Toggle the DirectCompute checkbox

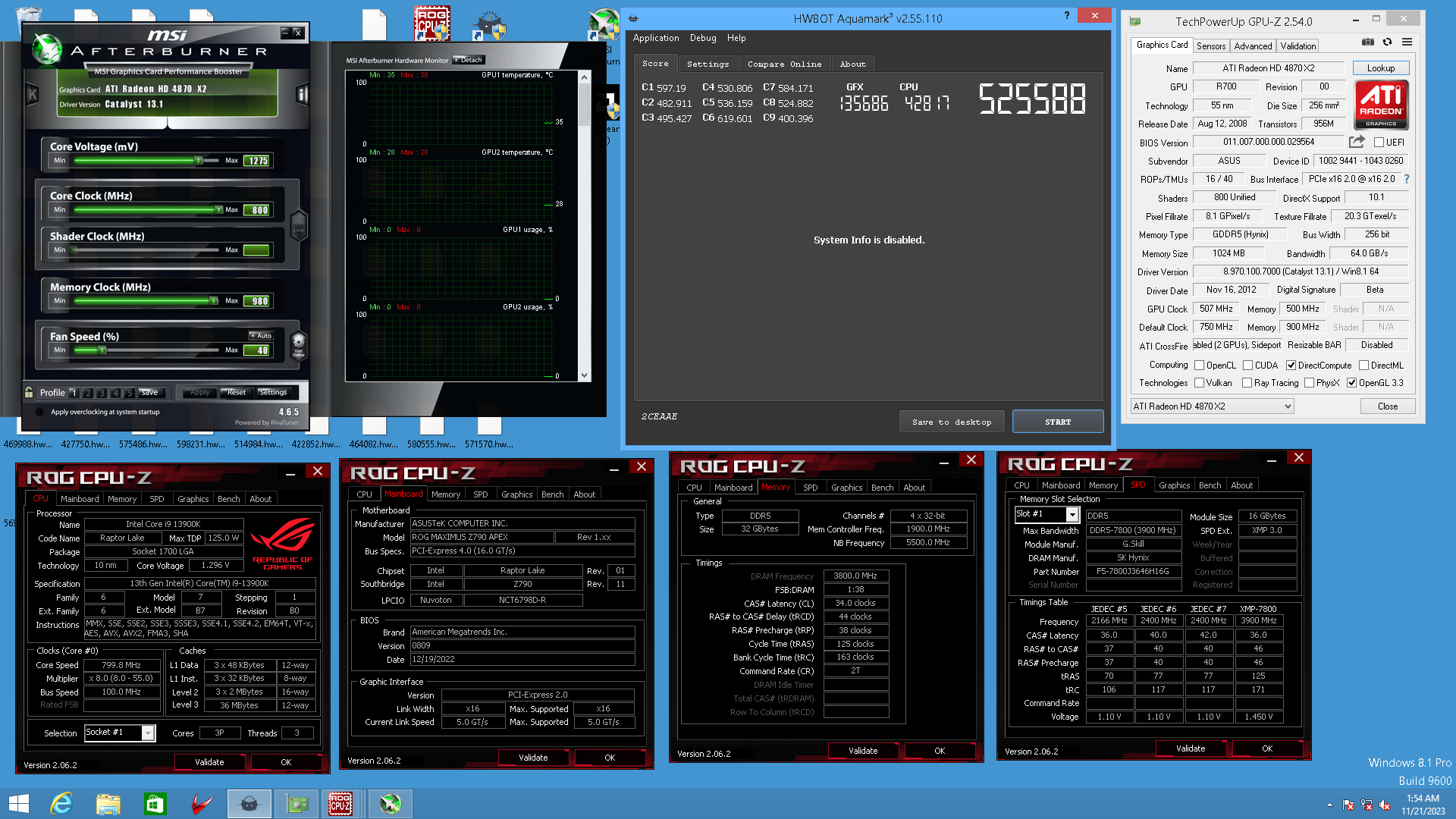click(1291, 365)
